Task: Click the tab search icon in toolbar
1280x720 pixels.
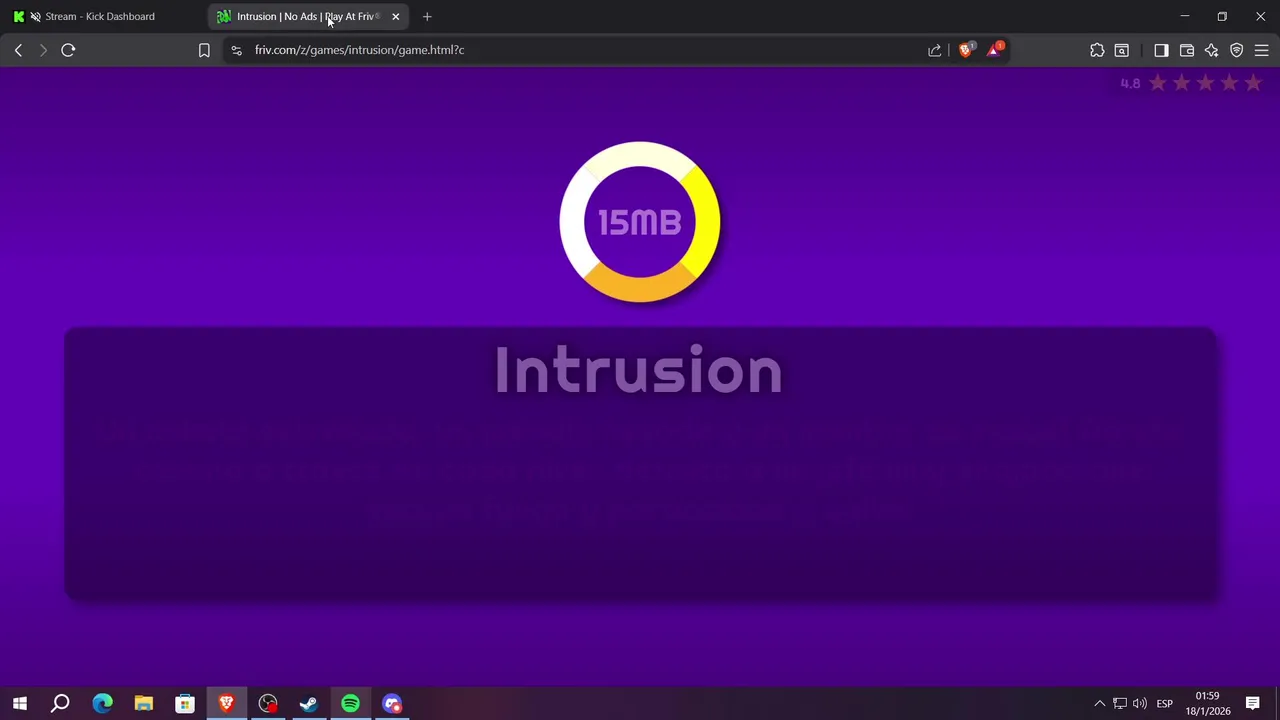Action: 1122,50
